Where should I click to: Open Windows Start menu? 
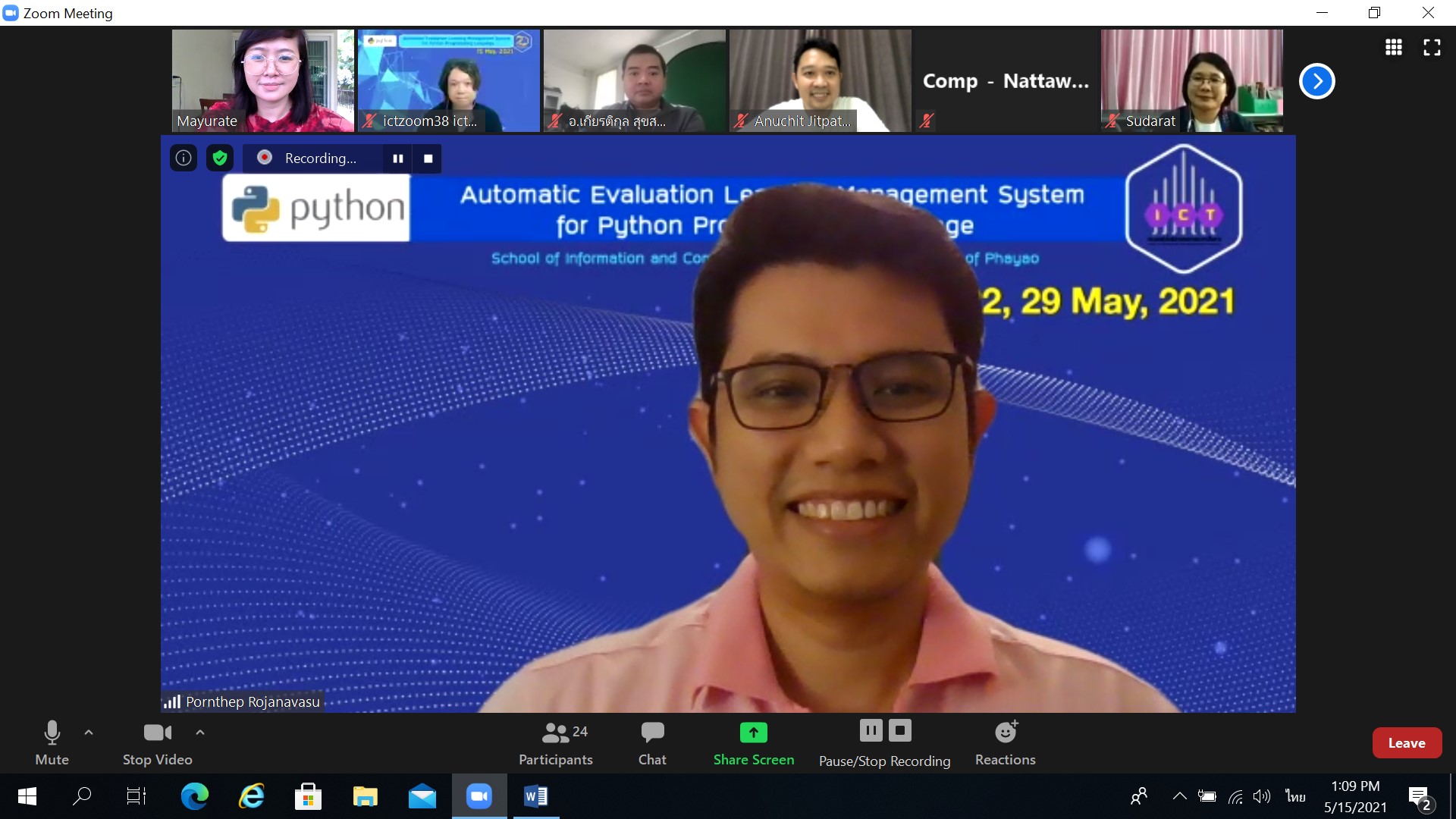click(27, 796)
